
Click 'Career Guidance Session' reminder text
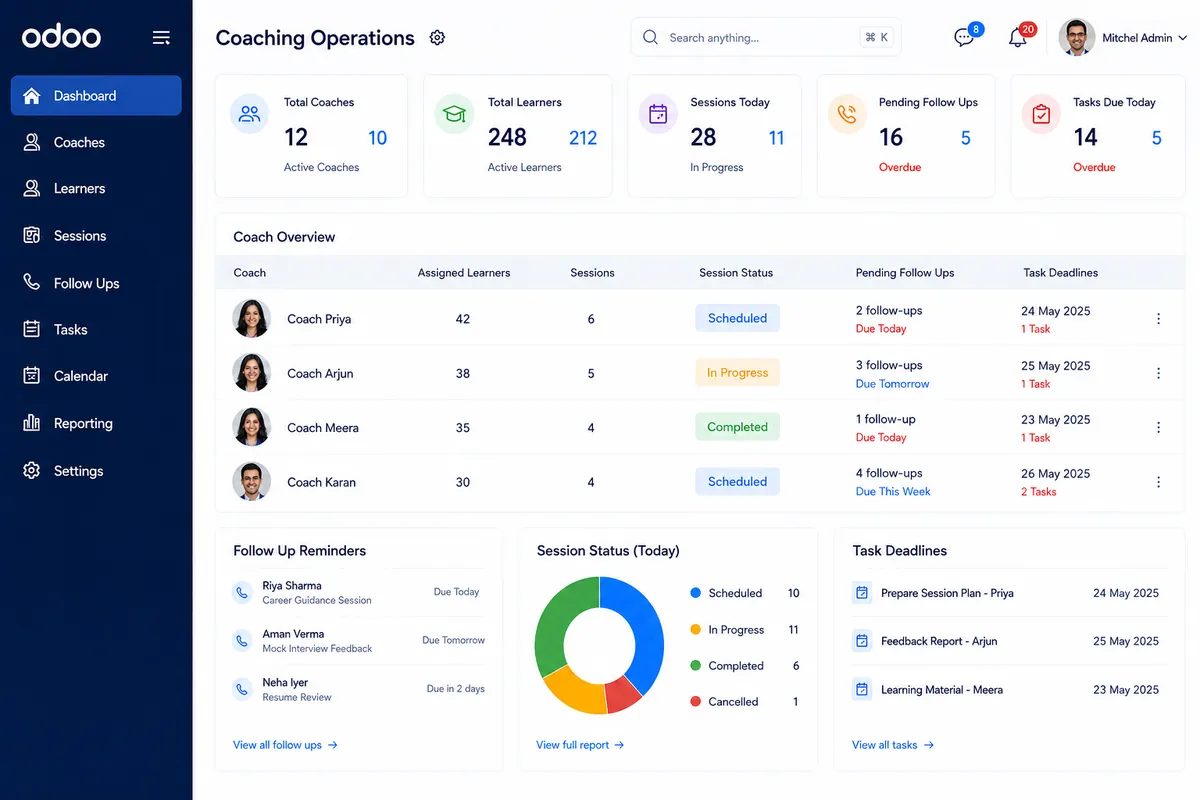[x=317, y=601]
